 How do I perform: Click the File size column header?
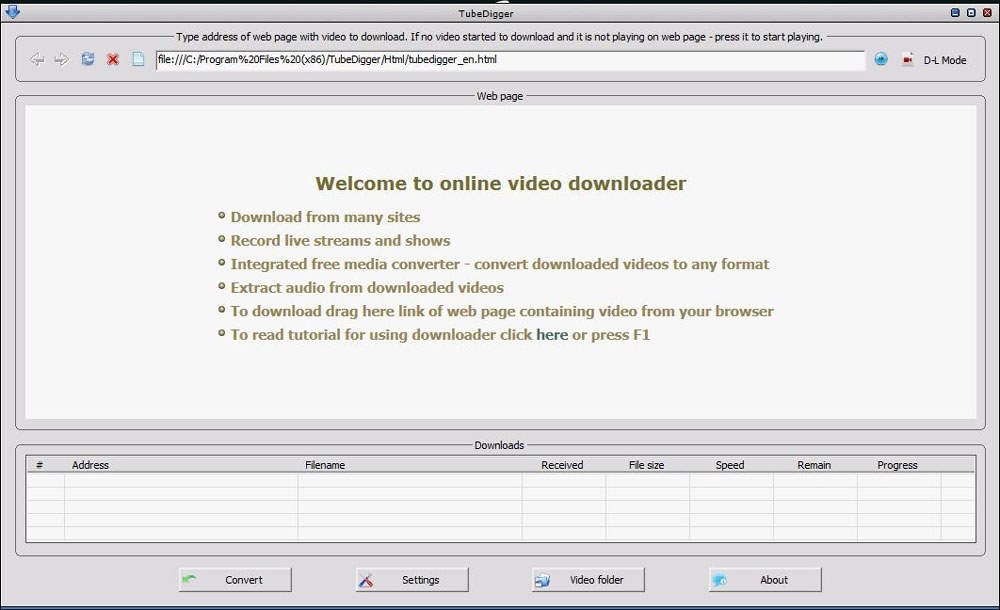647,465
